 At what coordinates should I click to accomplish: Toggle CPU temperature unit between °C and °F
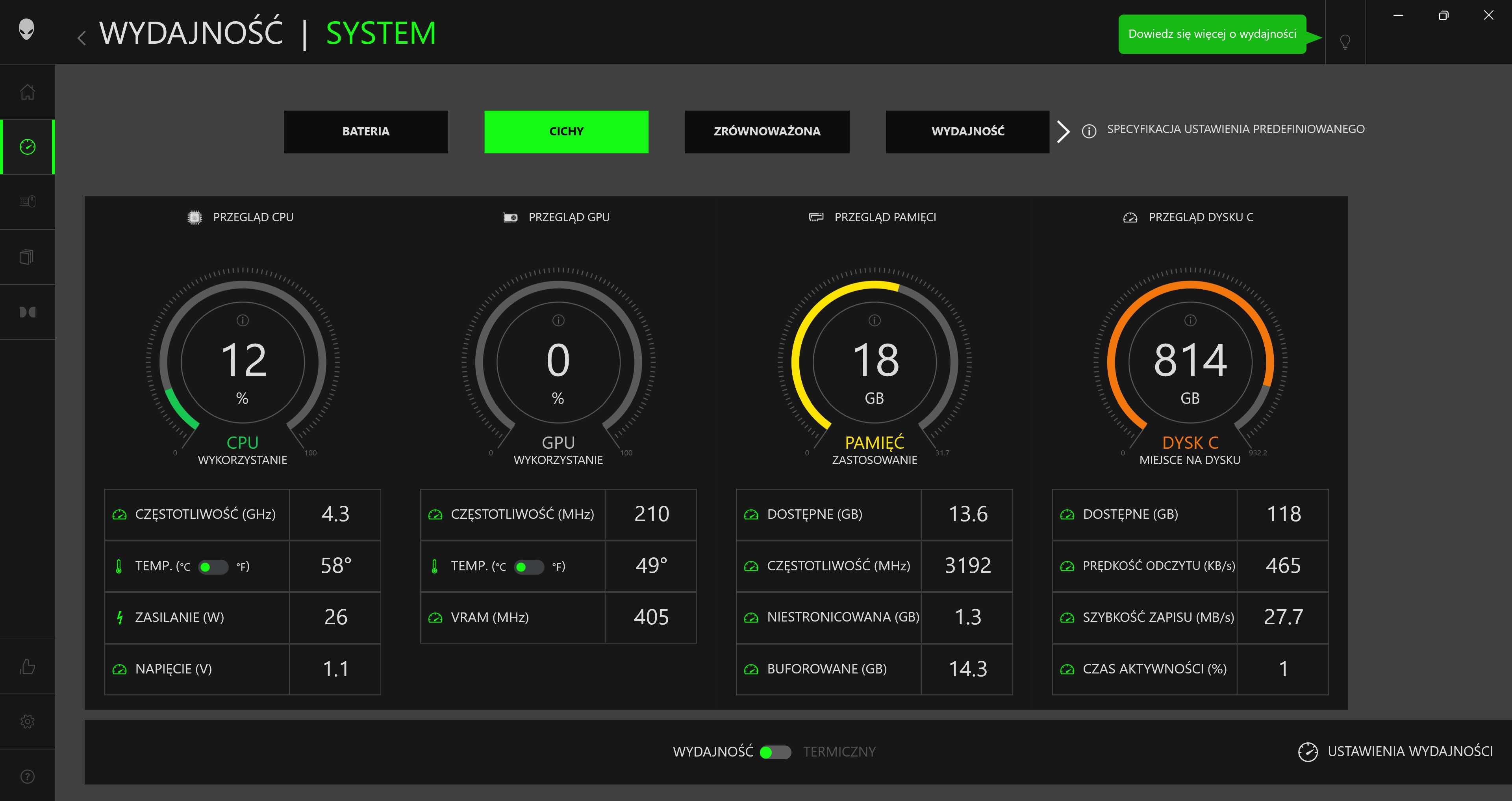pyautogui.click(x=213, y=567)
